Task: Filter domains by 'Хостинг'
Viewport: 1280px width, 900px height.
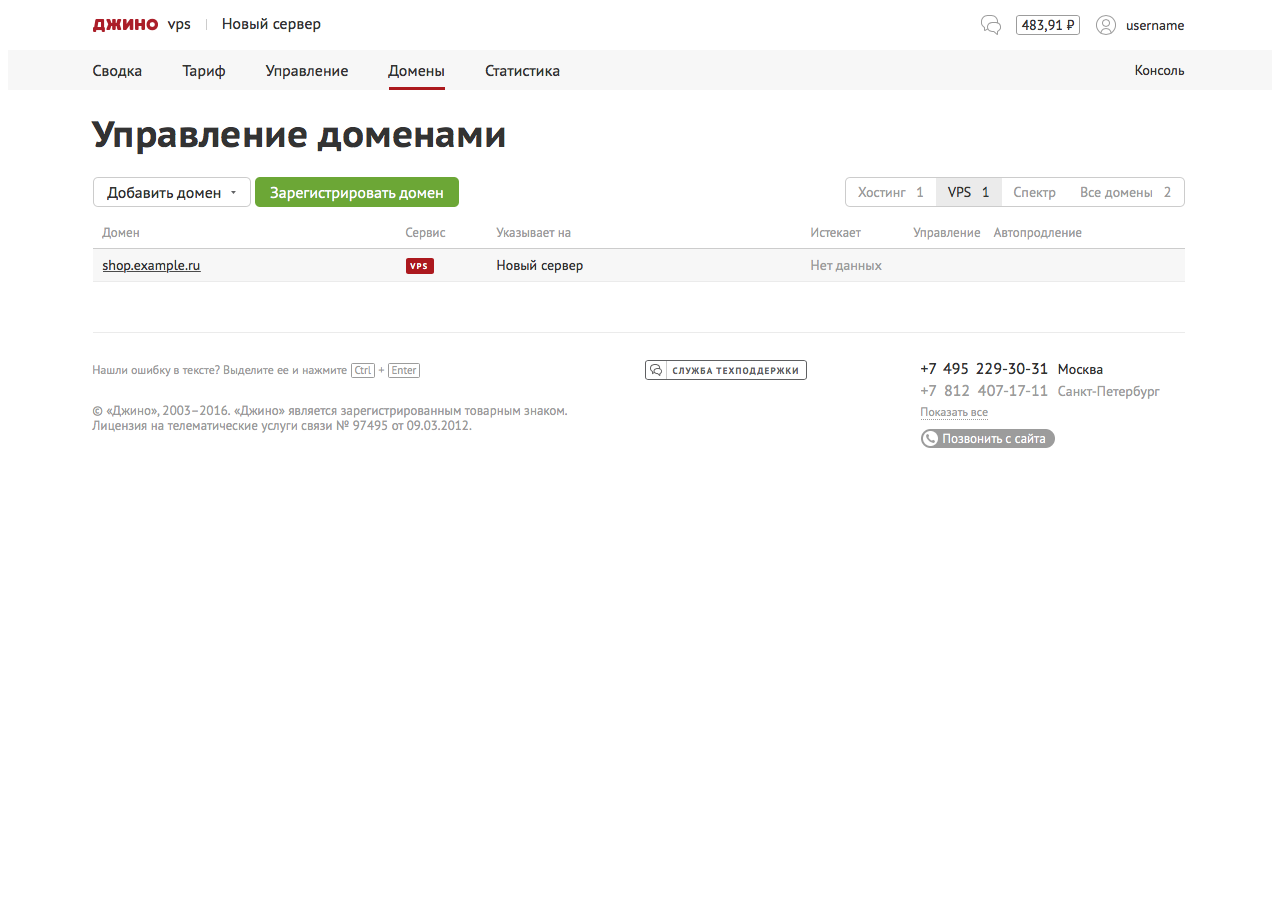Action: click(x=889, y=191)
